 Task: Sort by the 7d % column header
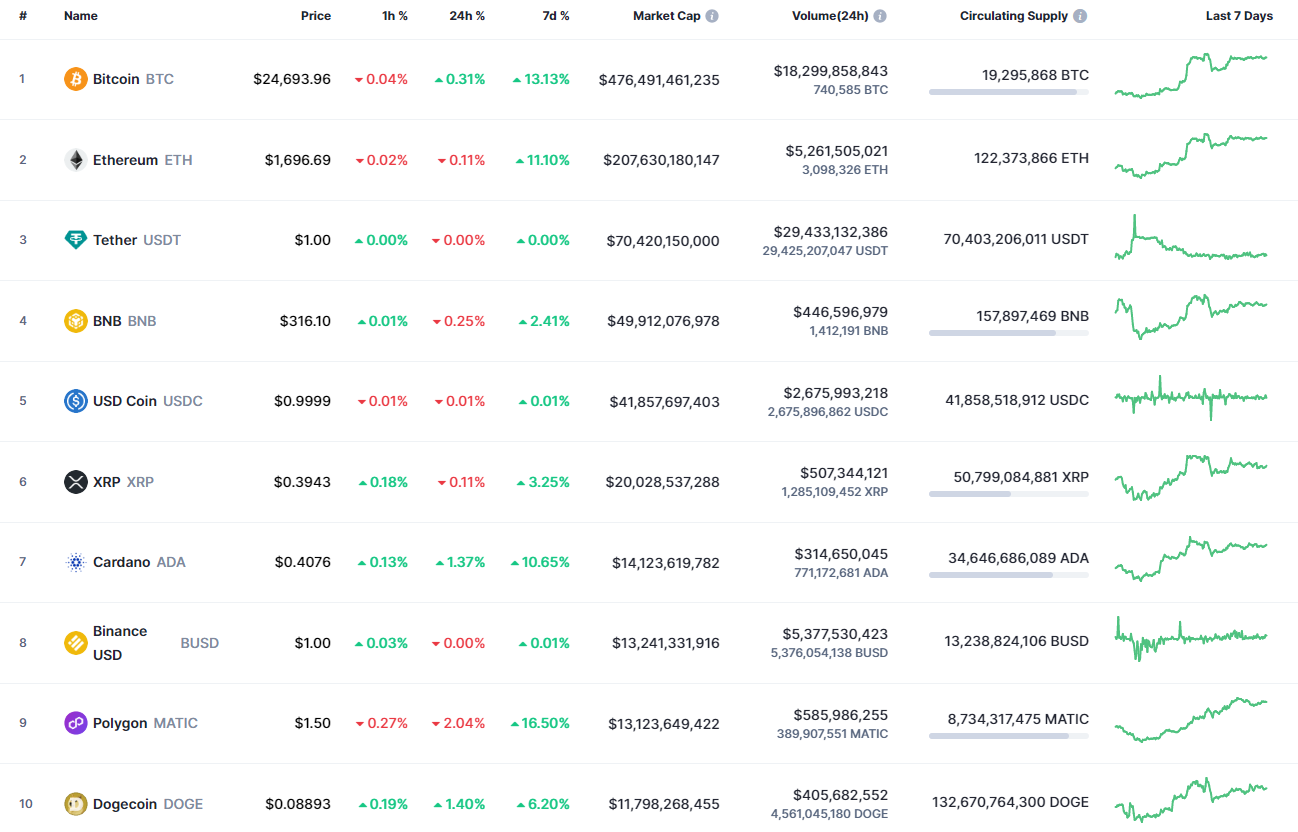(556, 15)
